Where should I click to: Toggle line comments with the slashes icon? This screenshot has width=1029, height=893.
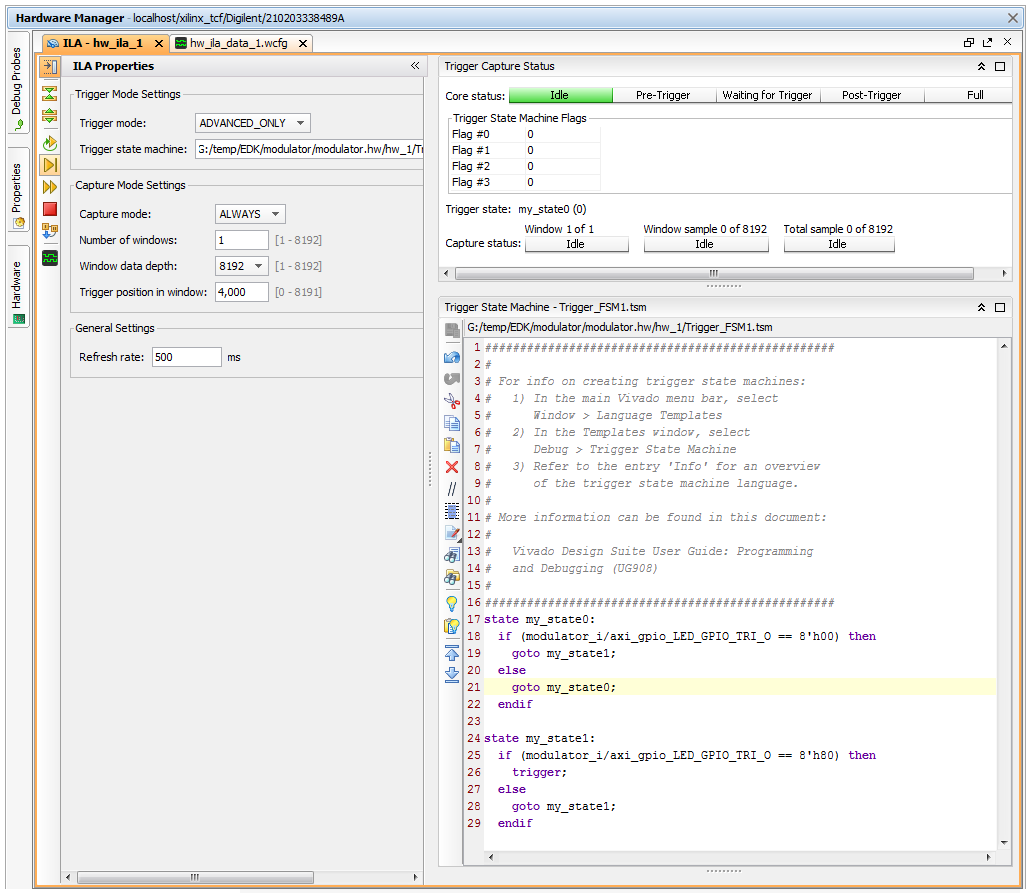452,489
